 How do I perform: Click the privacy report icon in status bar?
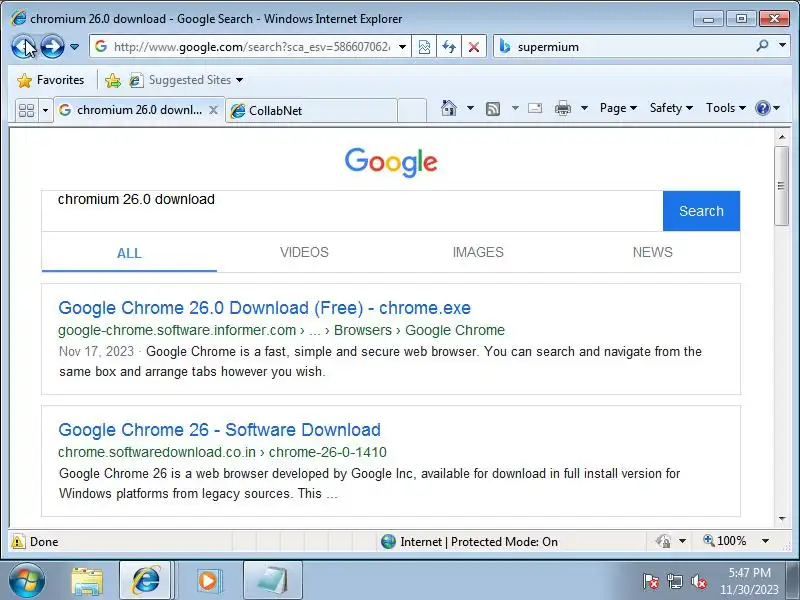pyautogui.click(x=663, y=541)
